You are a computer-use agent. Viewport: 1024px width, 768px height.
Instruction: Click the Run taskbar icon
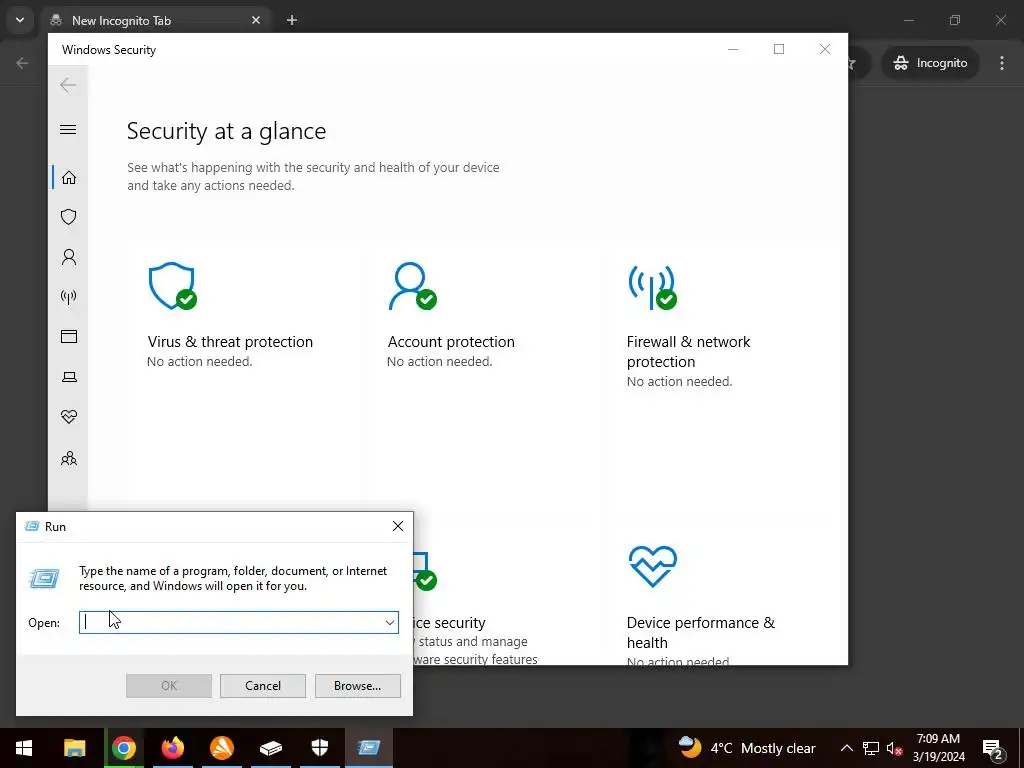[369, 748]
